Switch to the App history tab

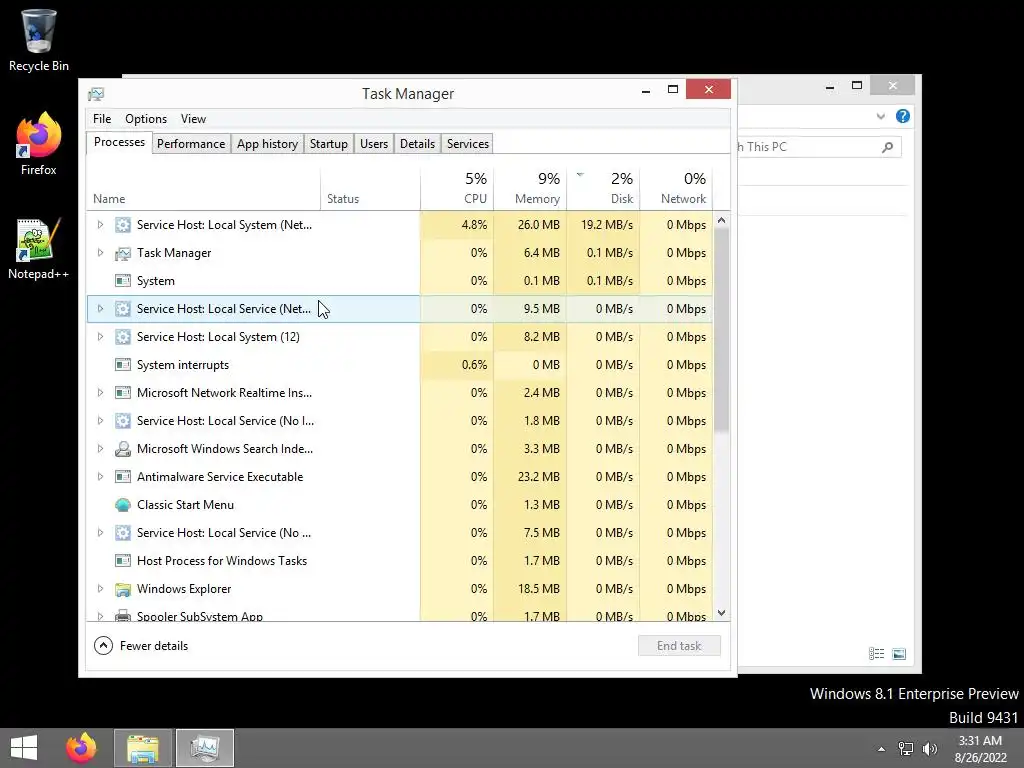267,144
